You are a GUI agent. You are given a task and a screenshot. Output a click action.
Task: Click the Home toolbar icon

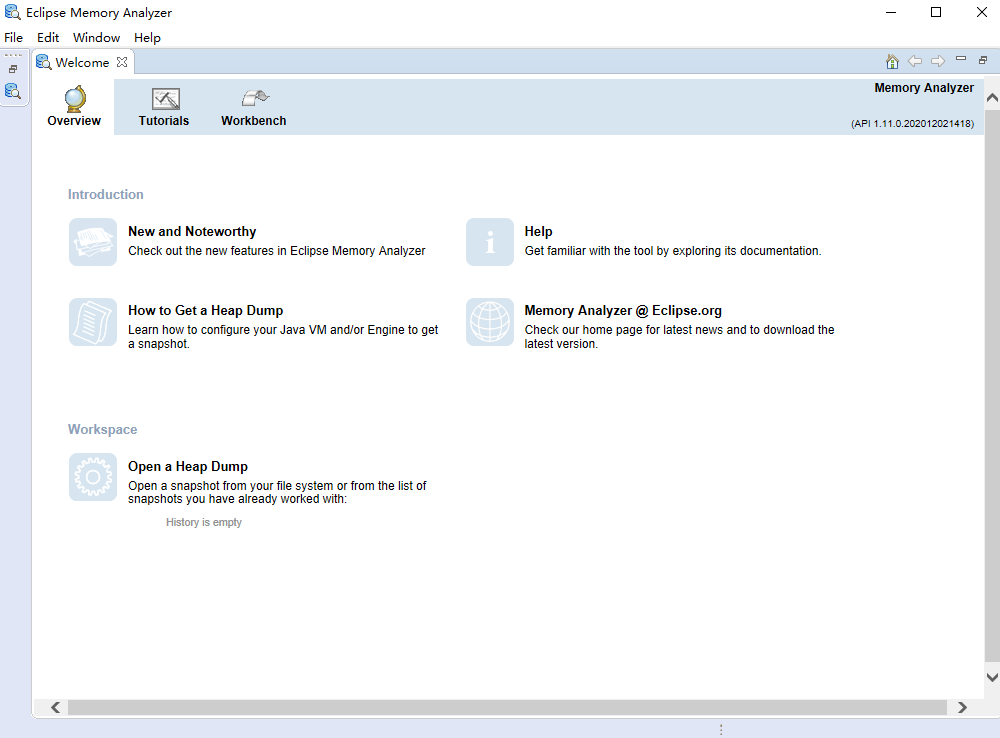(892, 61)
